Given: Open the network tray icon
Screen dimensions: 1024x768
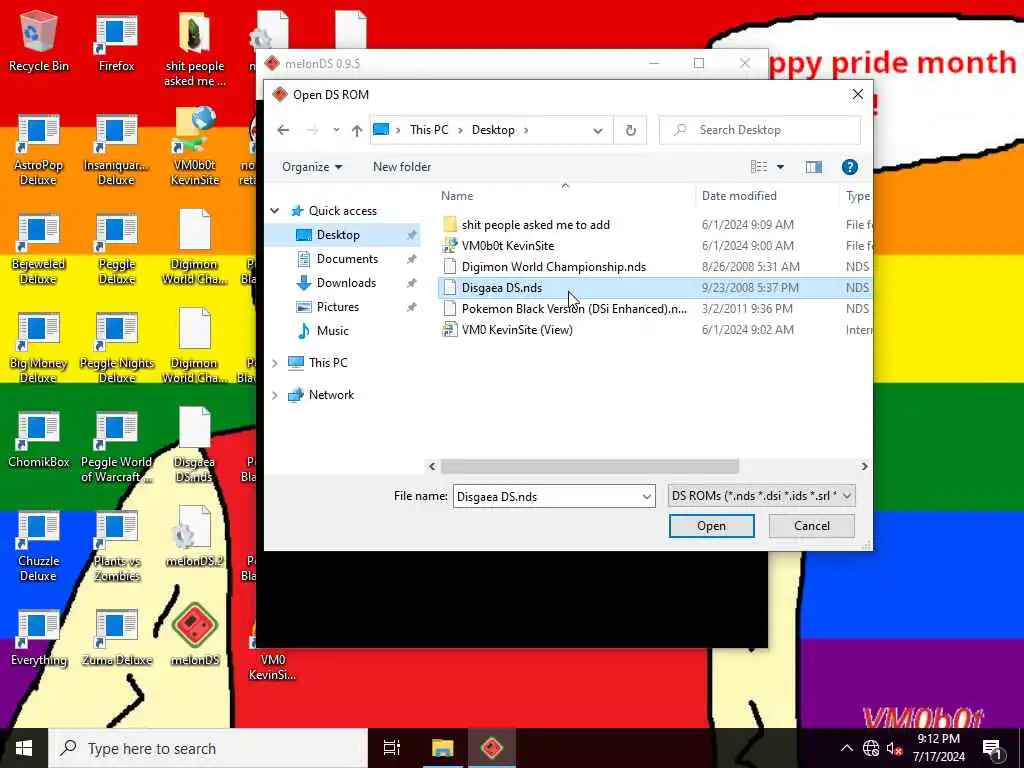Looking at the screenshot, I should pos(871,748).
